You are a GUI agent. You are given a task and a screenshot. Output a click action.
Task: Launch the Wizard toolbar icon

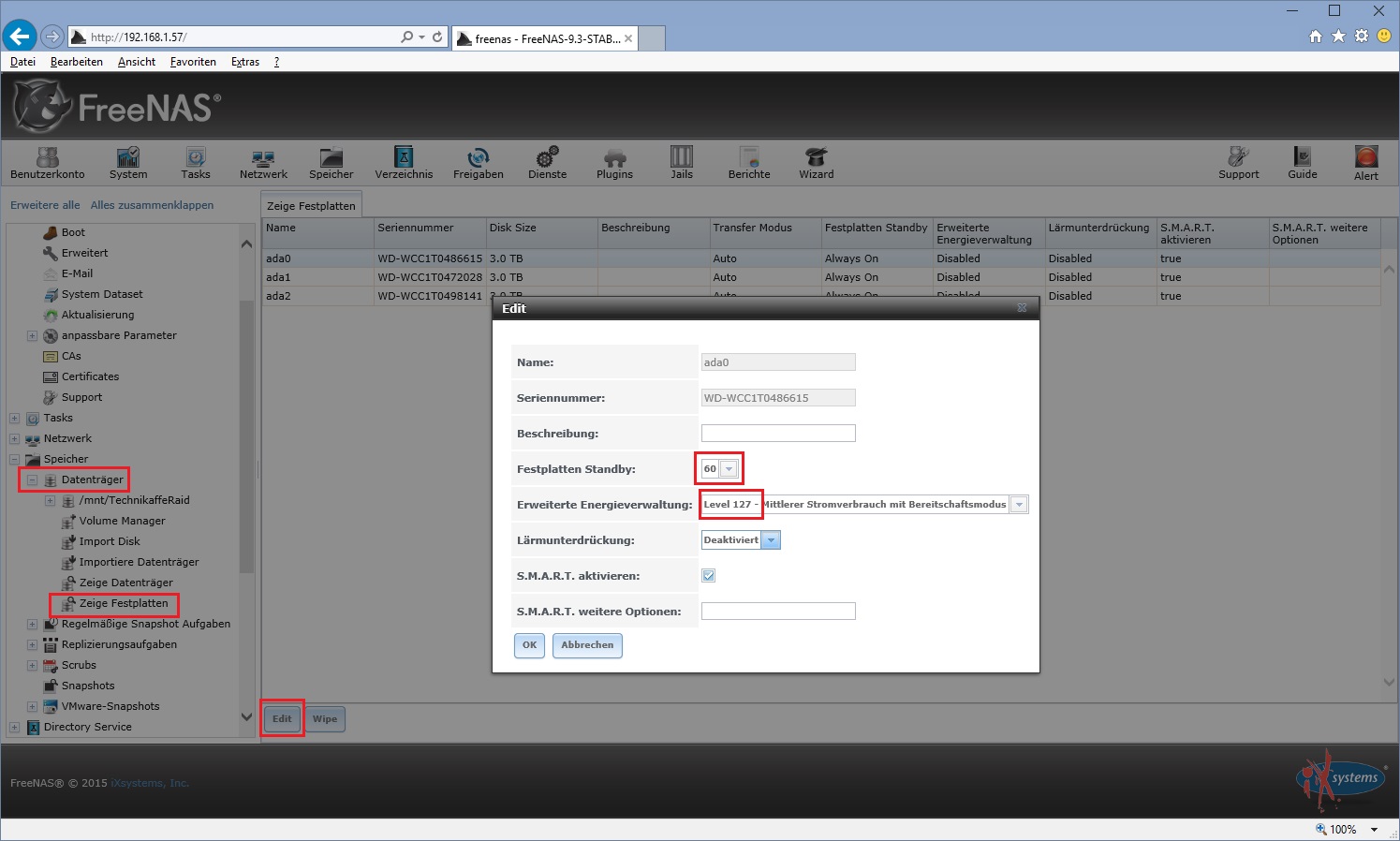point(817,163)
